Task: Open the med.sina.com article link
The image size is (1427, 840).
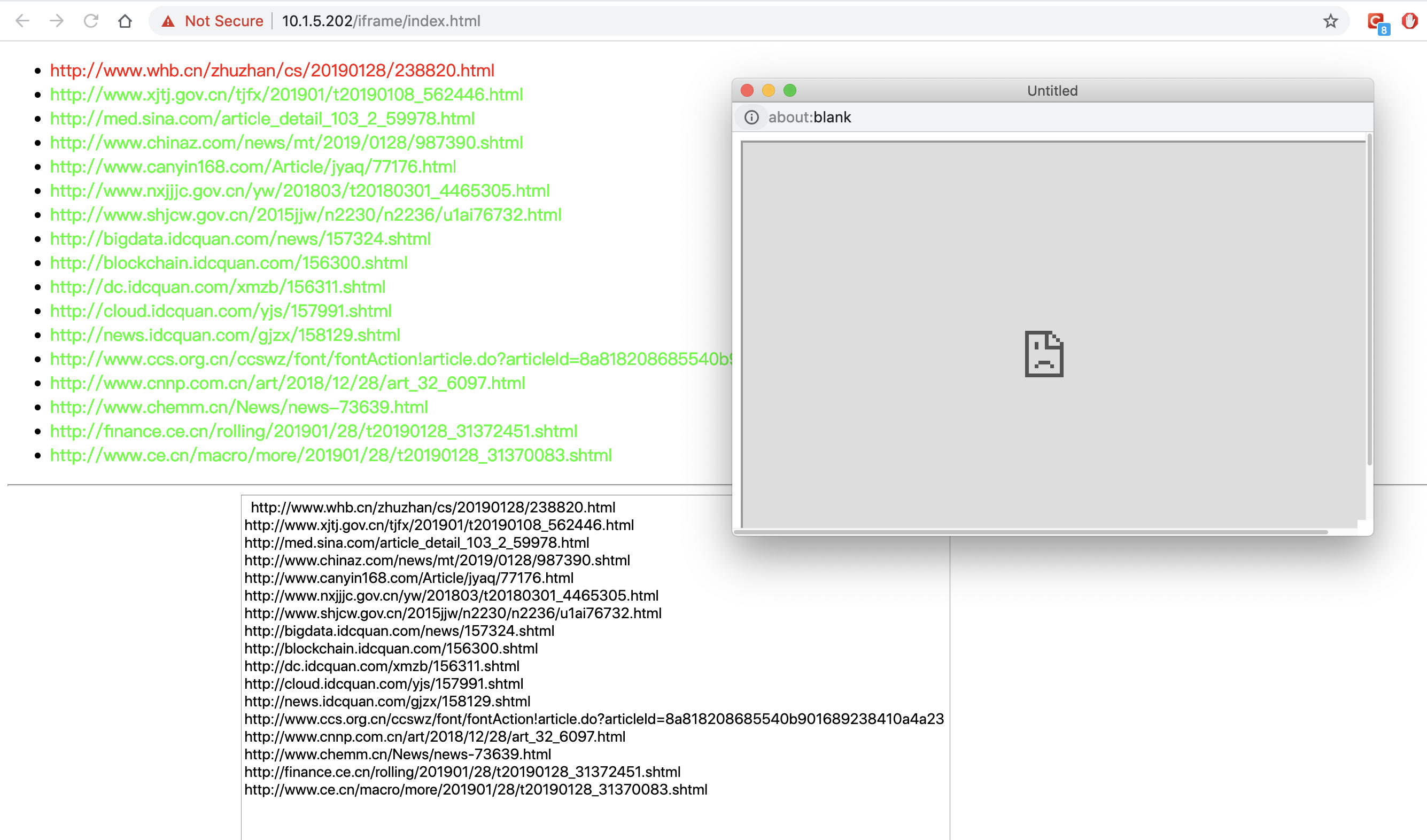Action: coord(262,118)
